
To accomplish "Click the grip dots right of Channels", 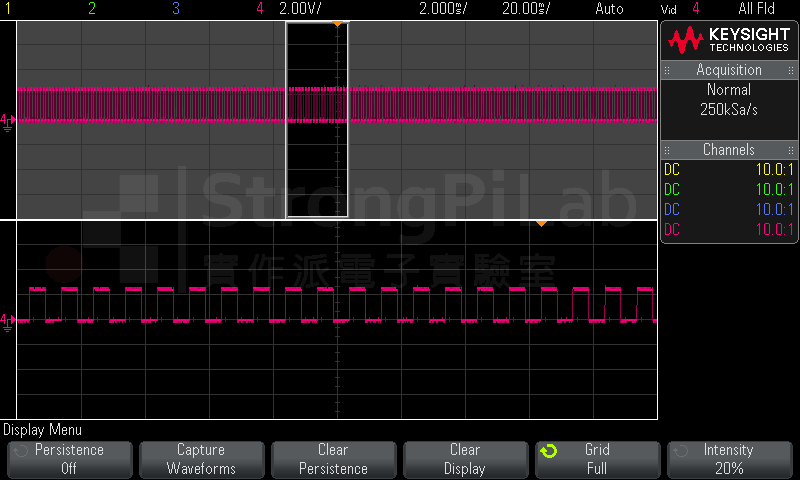I will point(791,150).
